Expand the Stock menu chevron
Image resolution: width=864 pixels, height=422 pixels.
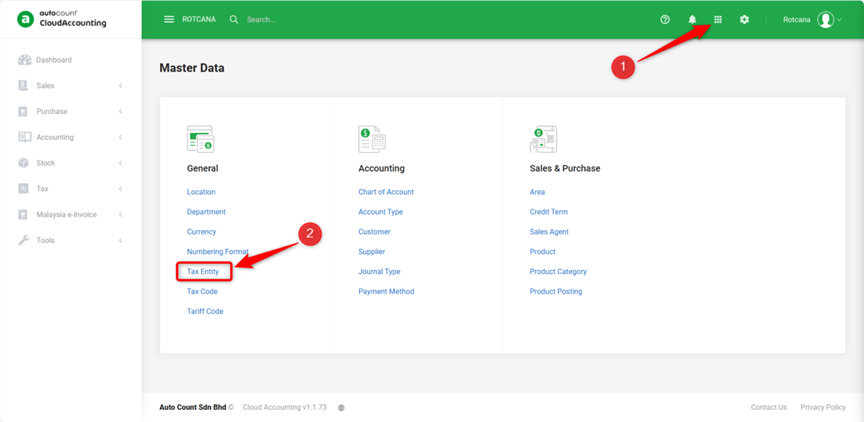(120, 163)
